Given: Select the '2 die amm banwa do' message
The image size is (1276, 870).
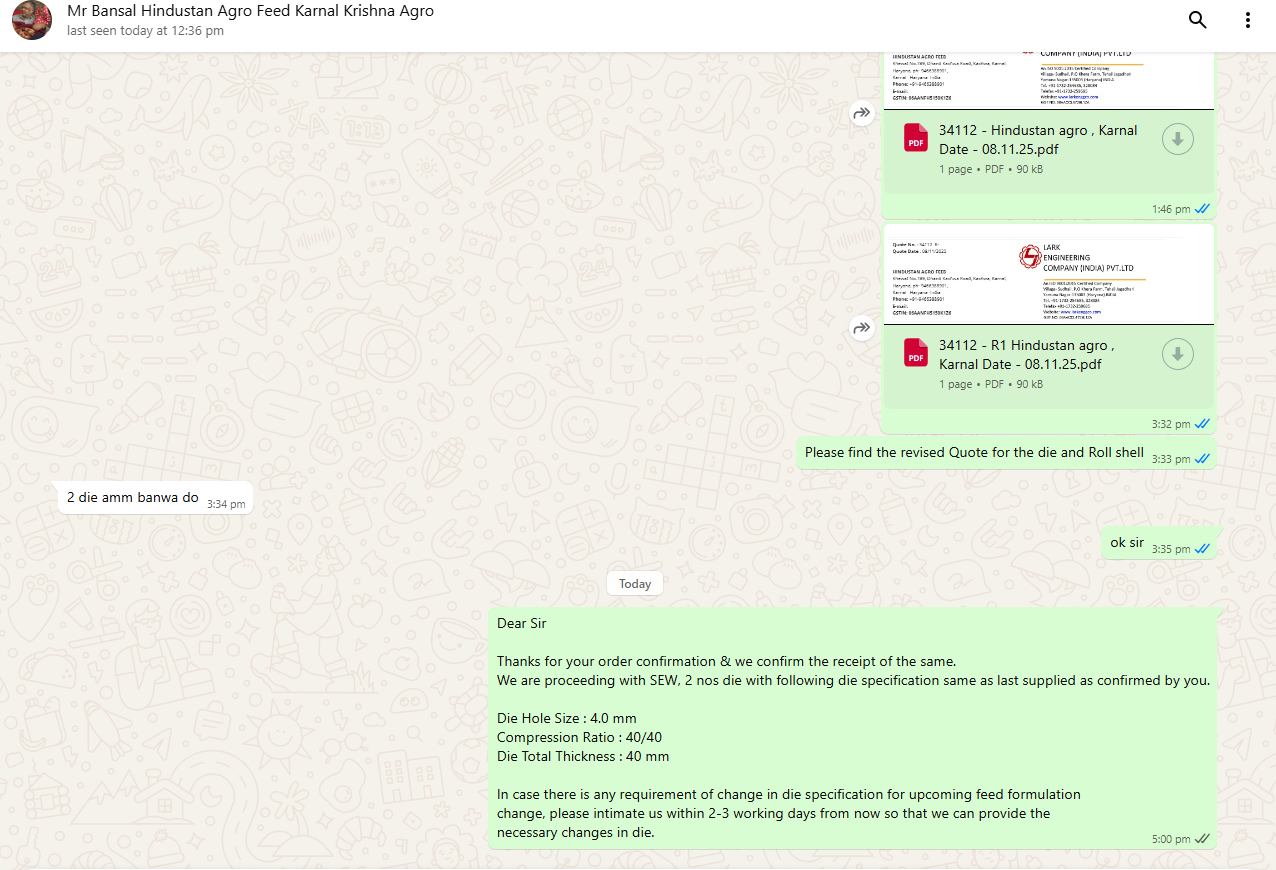Looking at the screenshot, I should (x=133, y=497).
